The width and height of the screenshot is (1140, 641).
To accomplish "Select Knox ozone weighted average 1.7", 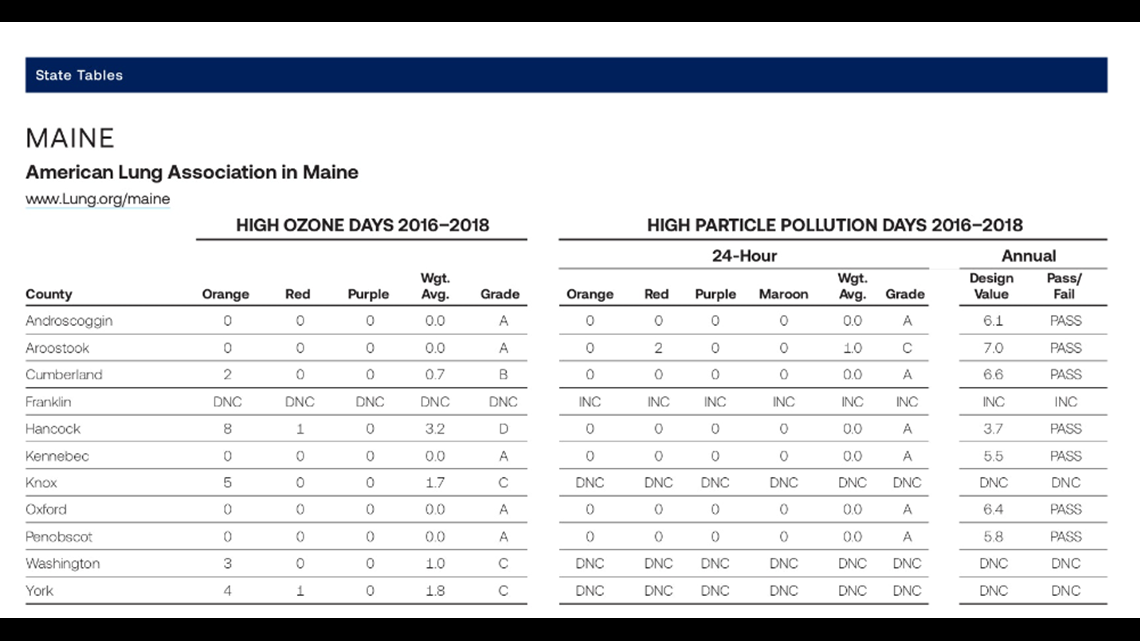I will point(435,483).
